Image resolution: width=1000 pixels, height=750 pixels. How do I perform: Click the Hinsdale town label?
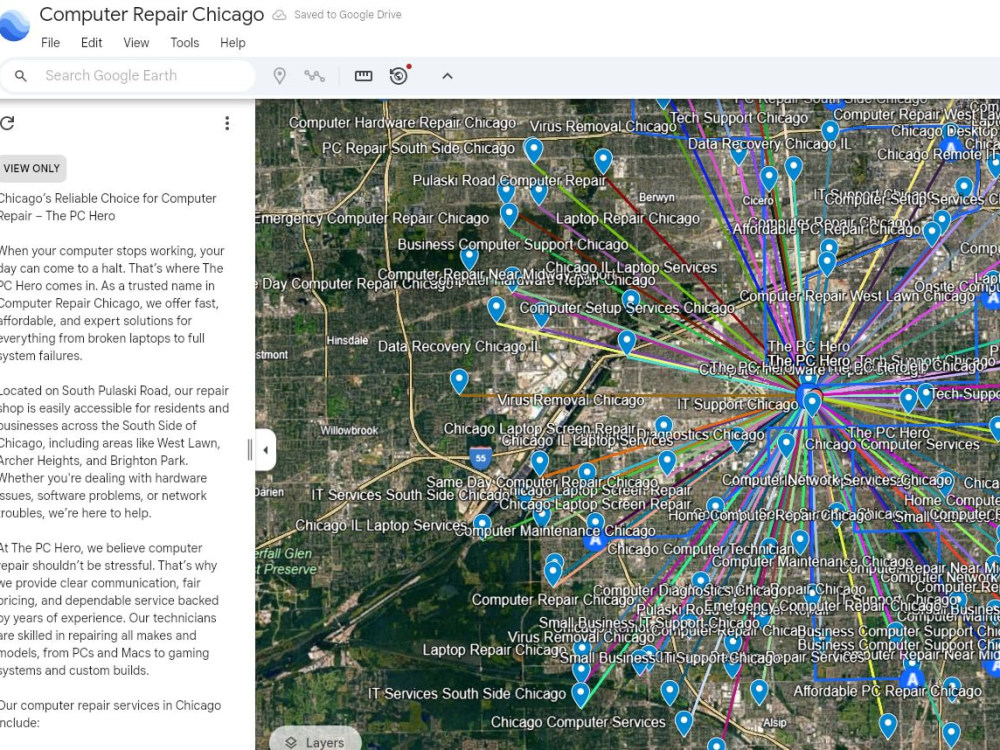point(347,341)
